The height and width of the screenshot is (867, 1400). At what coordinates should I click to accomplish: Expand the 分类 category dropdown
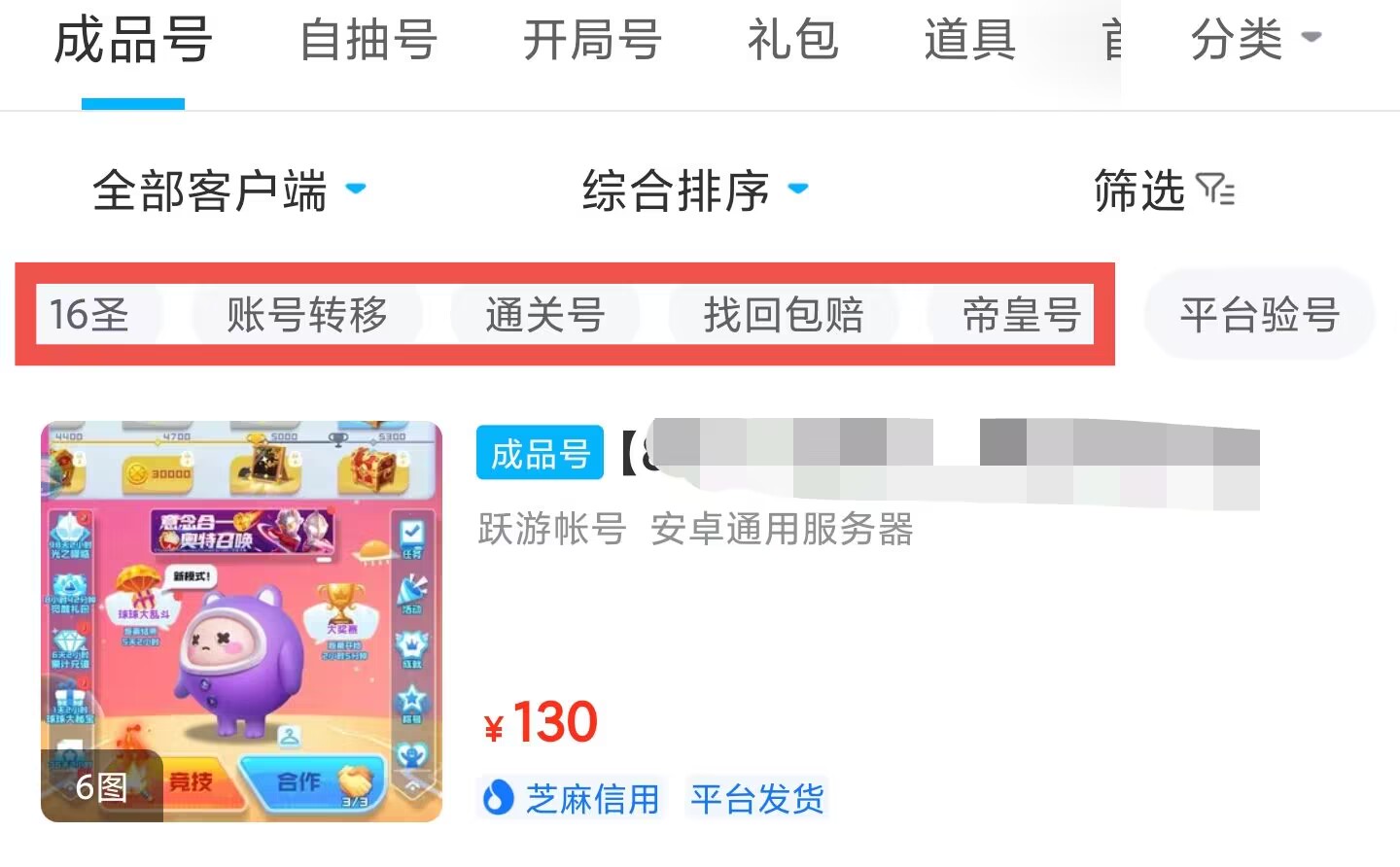[1256, 40]
